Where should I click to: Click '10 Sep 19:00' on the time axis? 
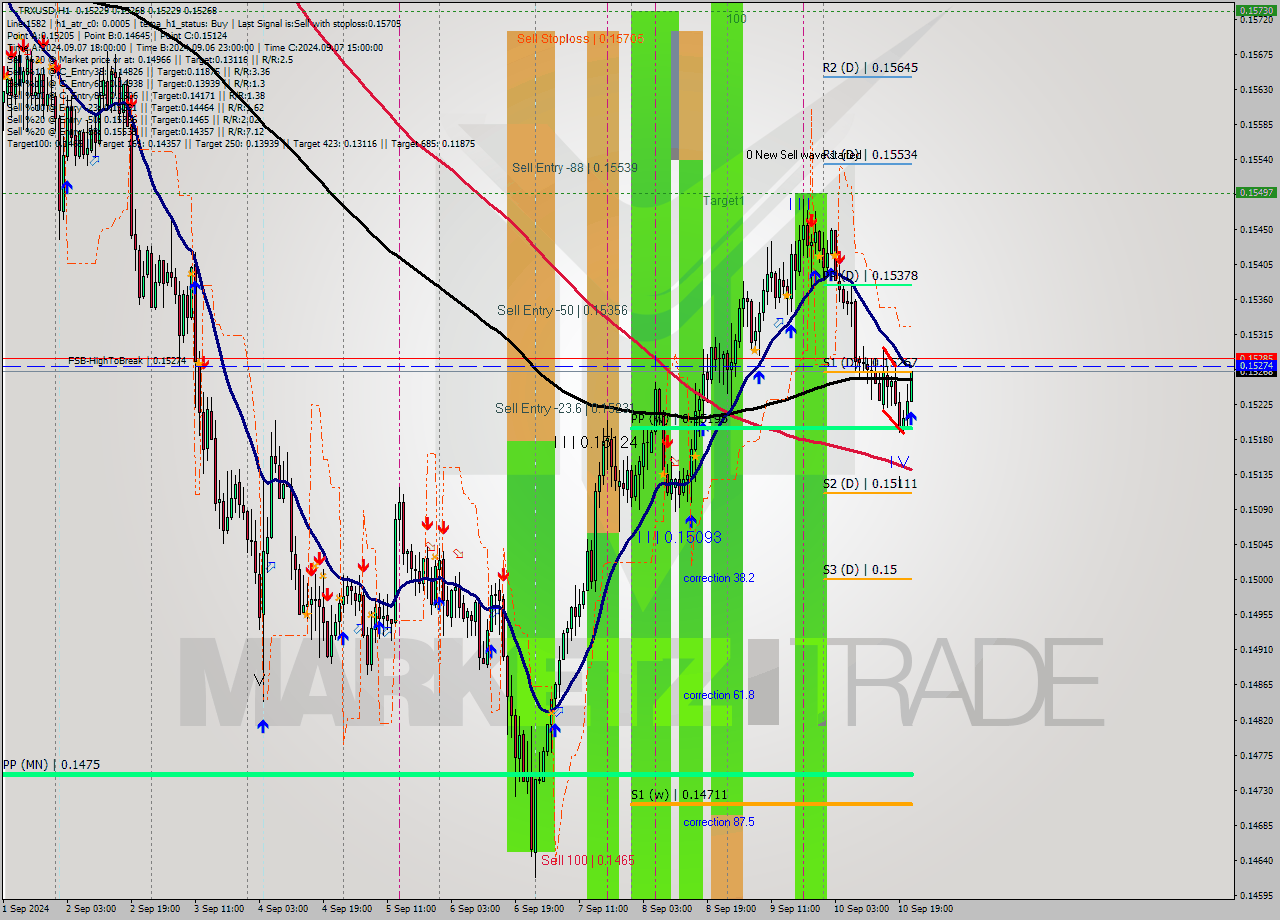click(926, 909)
